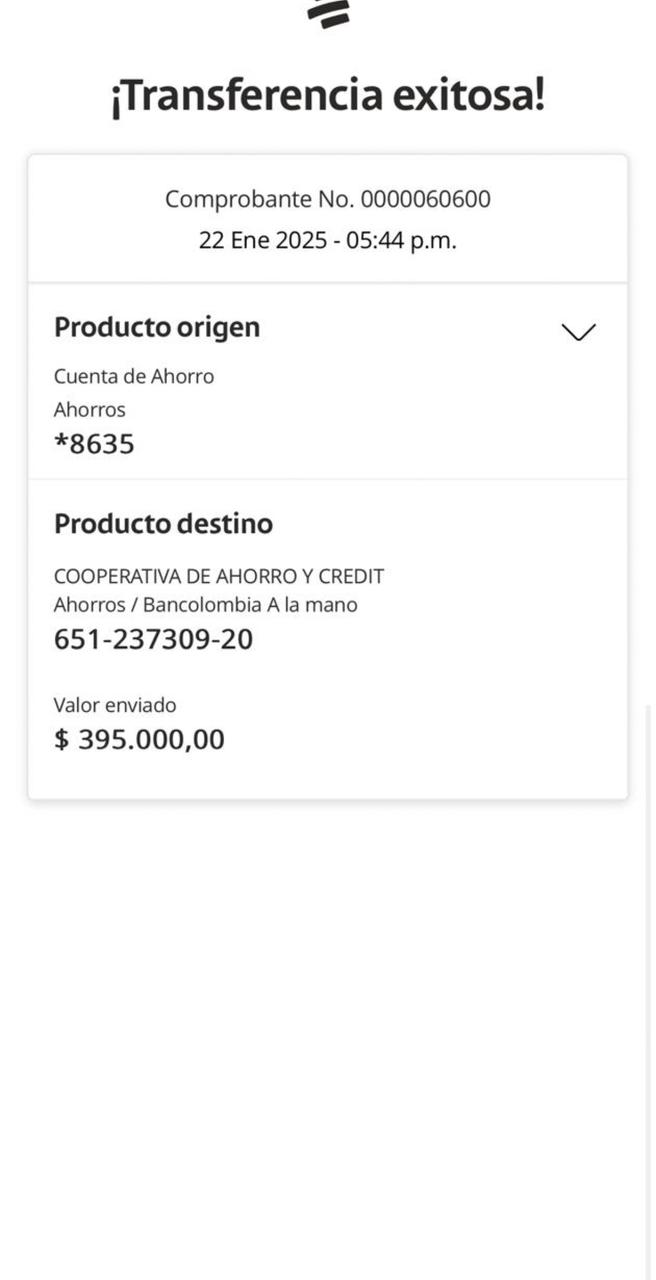Collapse the Producto origen section chevron
656x1280 pixels.
pyautogui.click(x=579, y=332)
